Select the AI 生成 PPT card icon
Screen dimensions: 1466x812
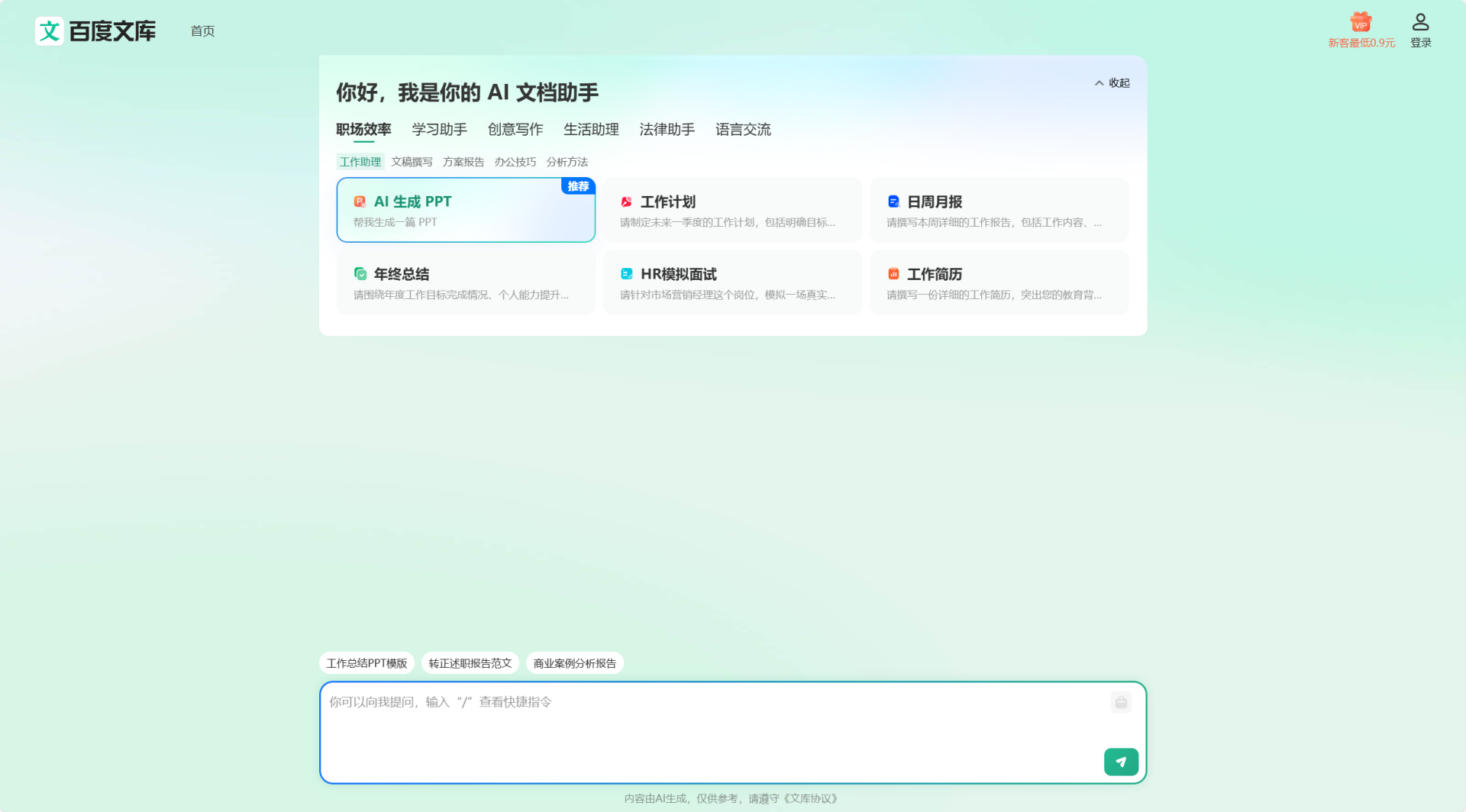tap(360, 201)
